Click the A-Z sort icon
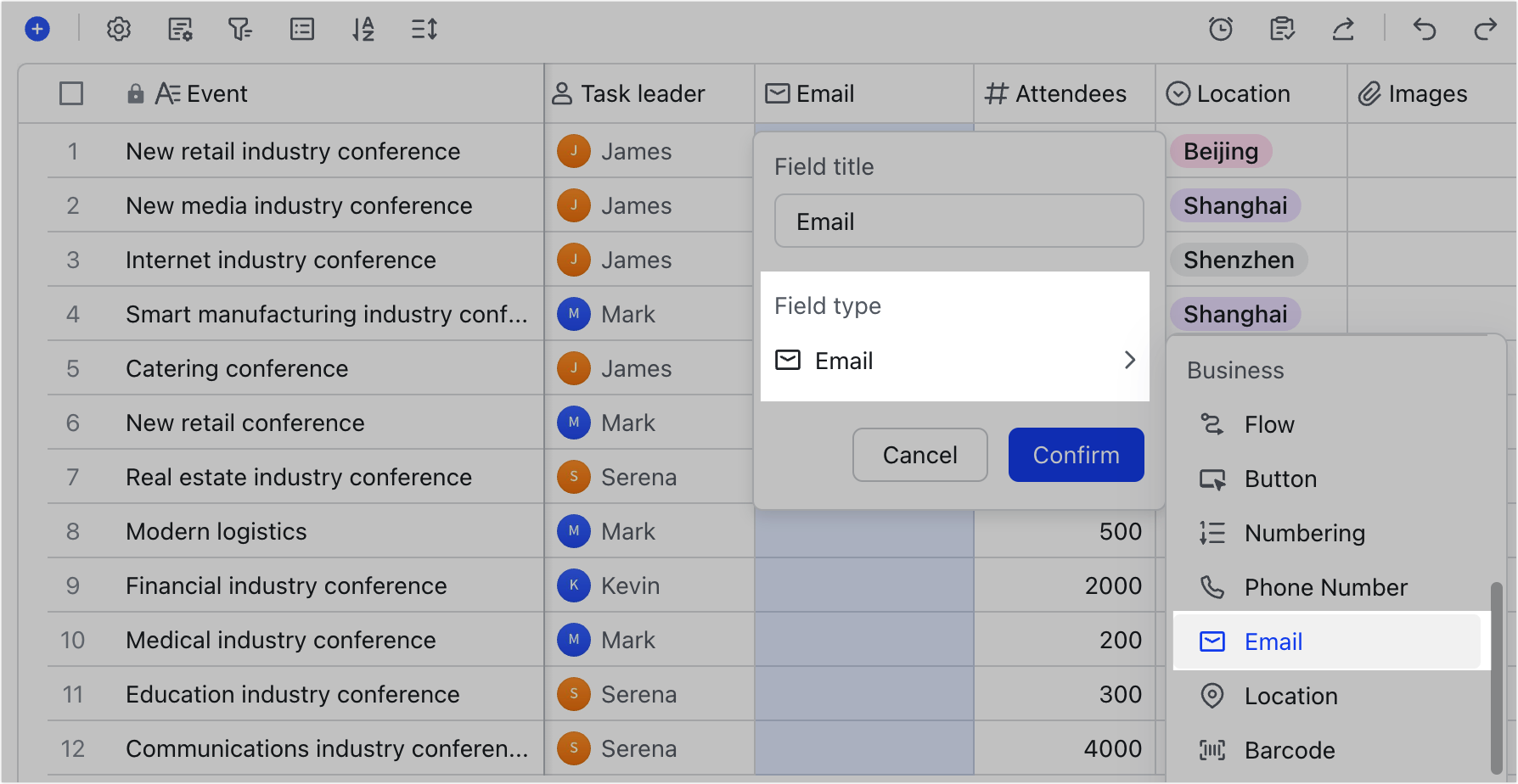 (x=363, y=30)
